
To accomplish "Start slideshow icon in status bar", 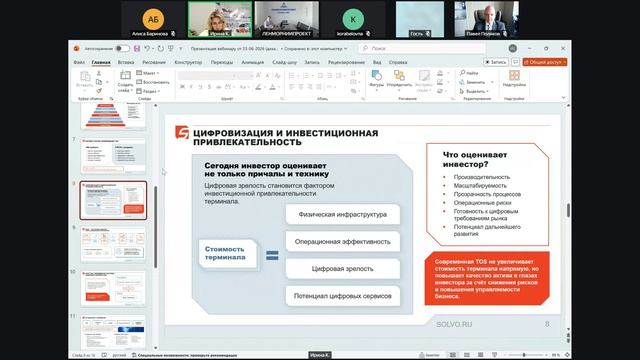I will coord(494,355).
